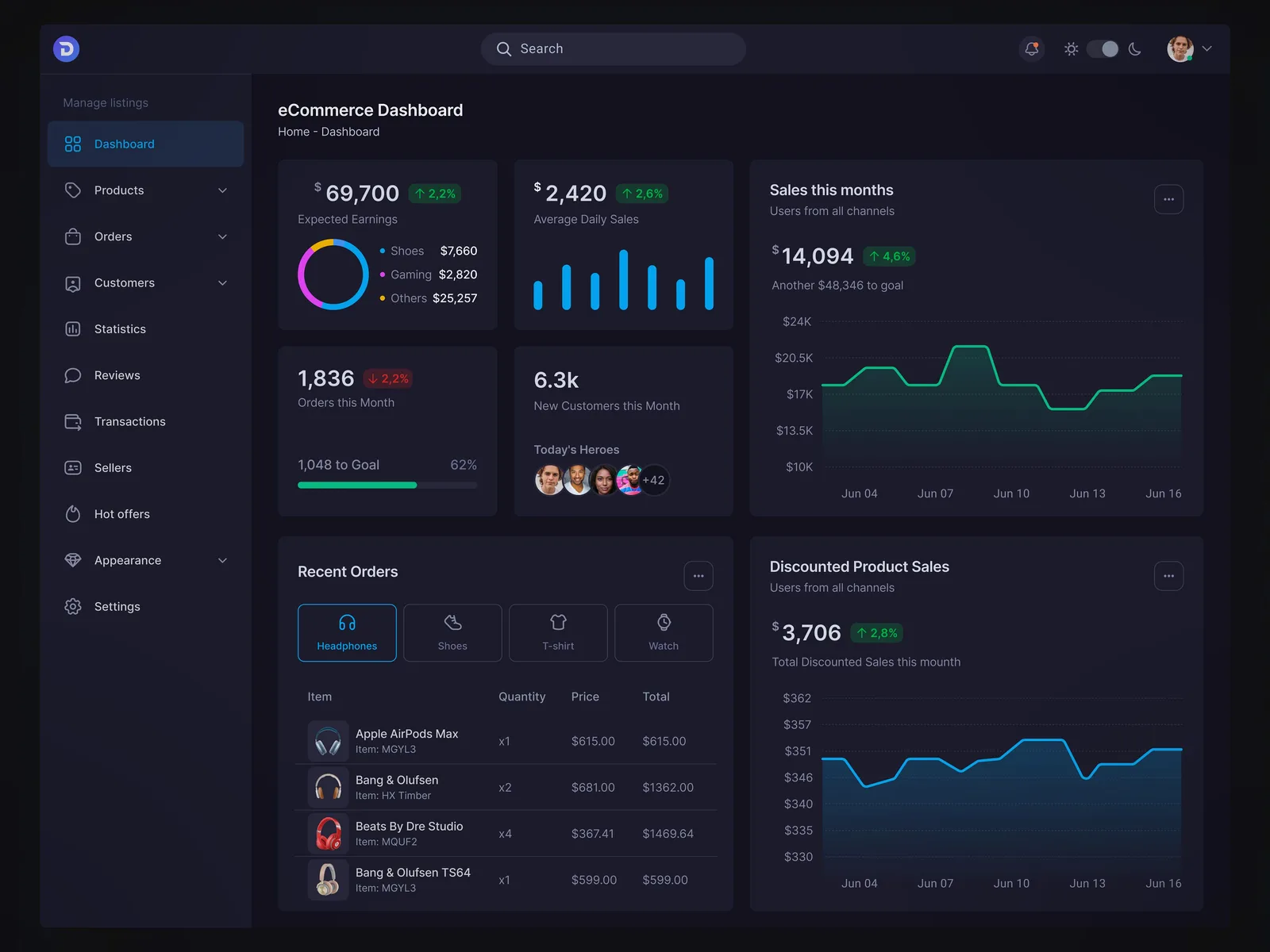Expand the user account chevron
The height and width of the screenshot is (952, 1270).
(x=1206, y=49)
